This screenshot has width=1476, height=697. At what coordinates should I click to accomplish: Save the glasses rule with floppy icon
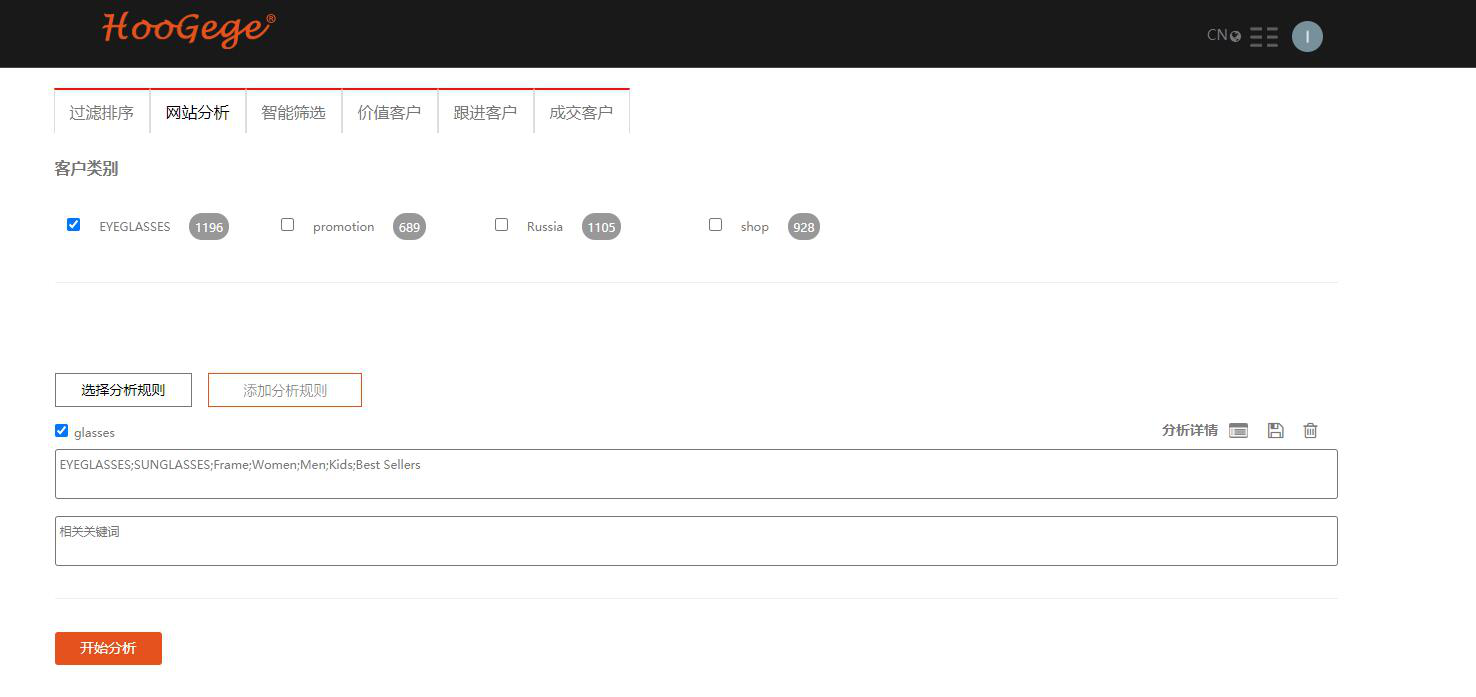[1275, 431]
